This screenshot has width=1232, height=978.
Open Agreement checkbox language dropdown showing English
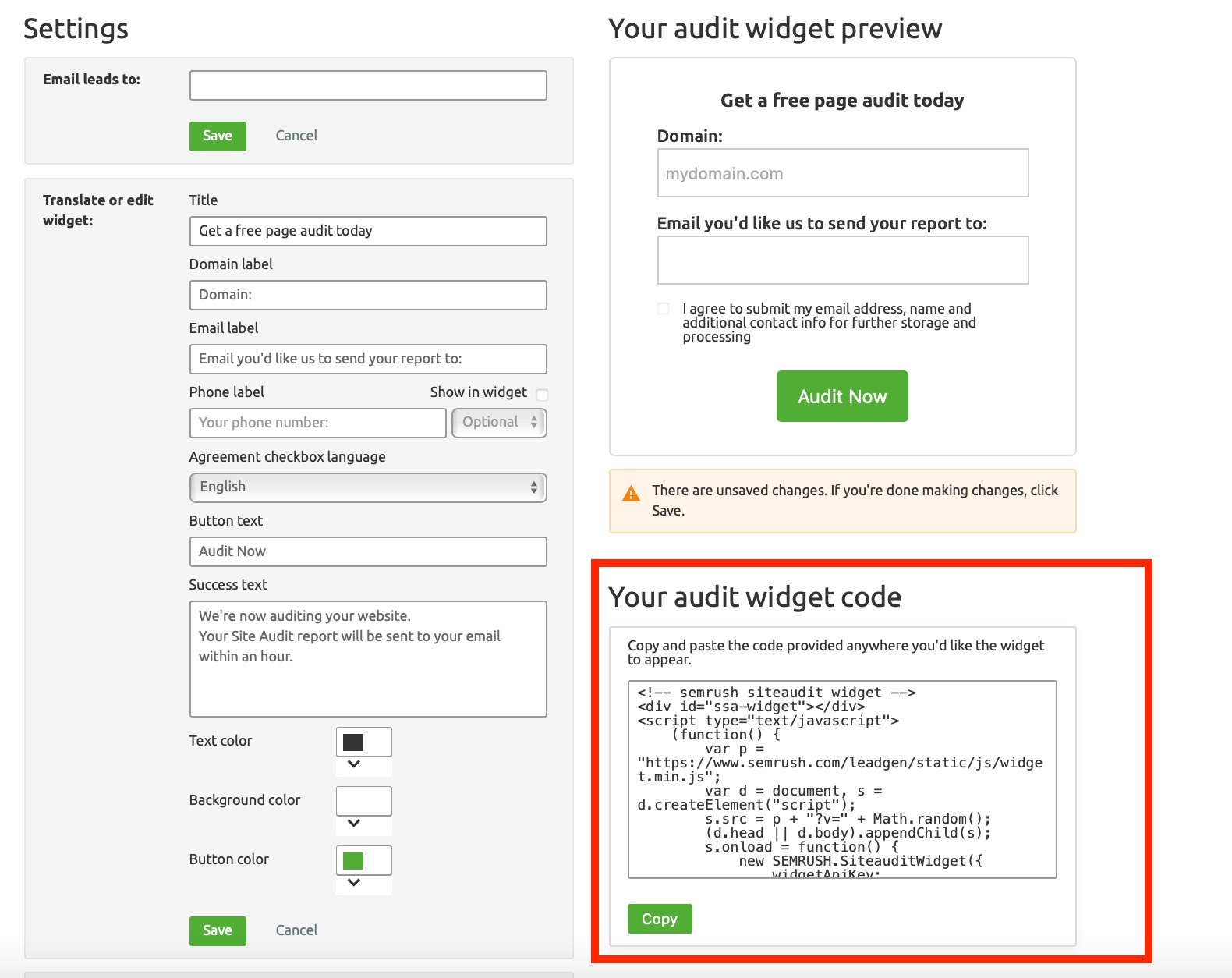(x=368, y=487)
